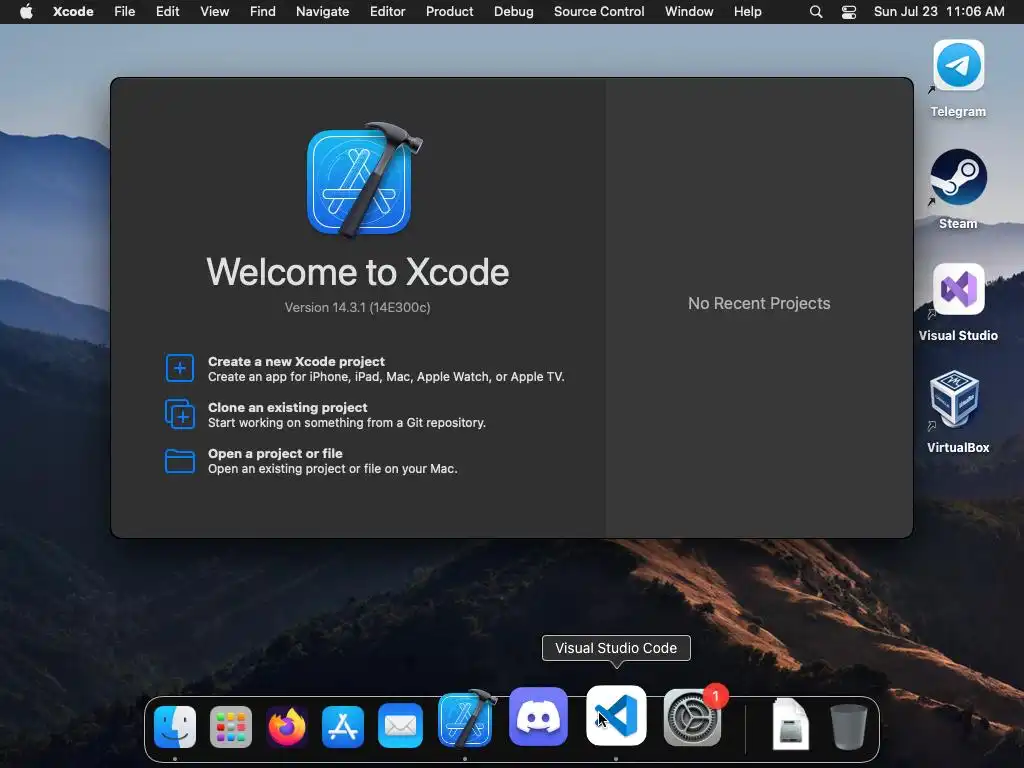Click the Welcome to Xcode heading
This screenshot has width=1024, height=768.
pos(358,272)
